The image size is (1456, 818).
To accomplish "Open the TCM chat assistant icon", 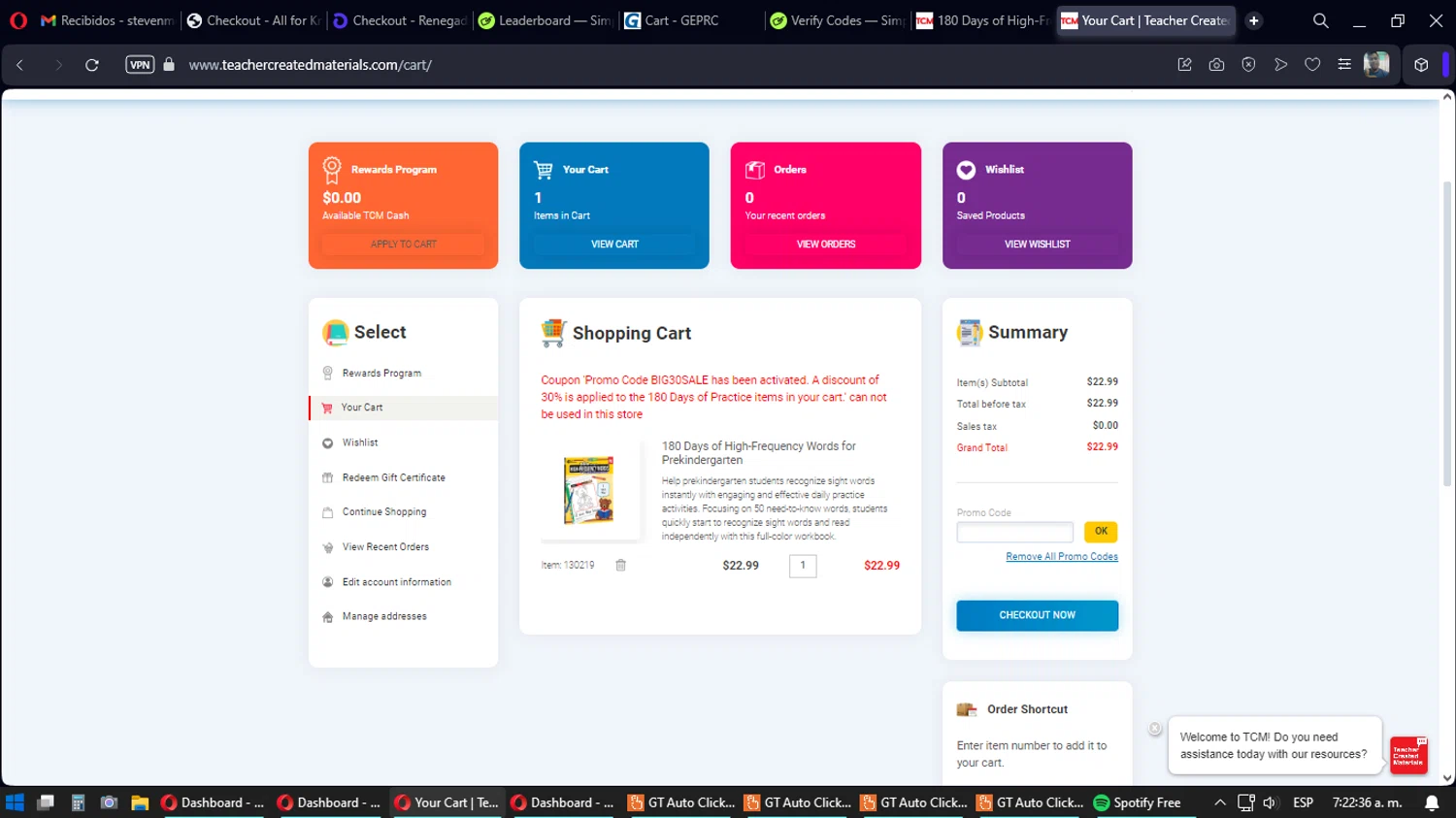I will [1408, 755].
